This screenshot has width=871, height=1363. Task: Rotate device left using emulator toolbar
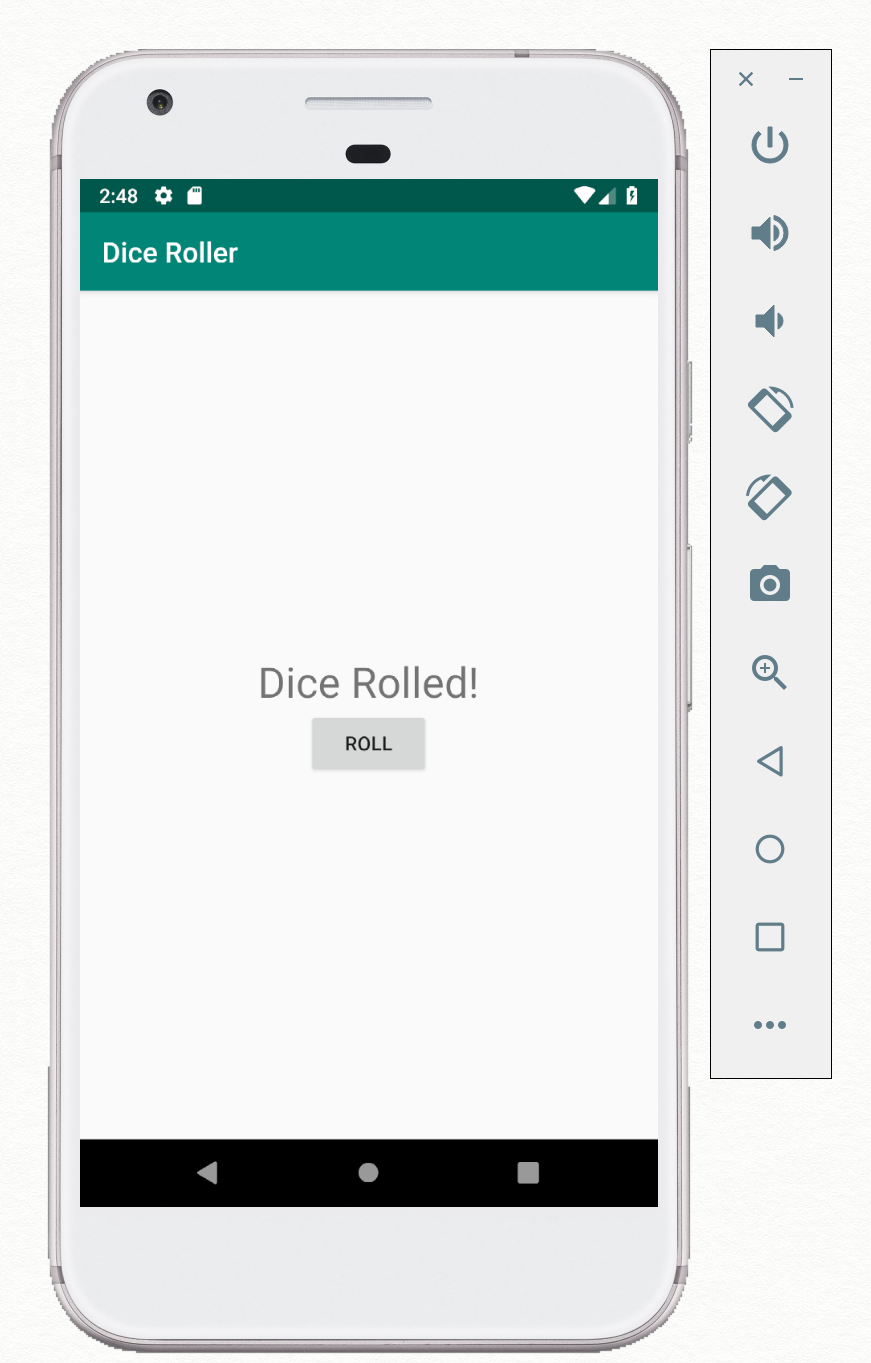tap(770, 409)
